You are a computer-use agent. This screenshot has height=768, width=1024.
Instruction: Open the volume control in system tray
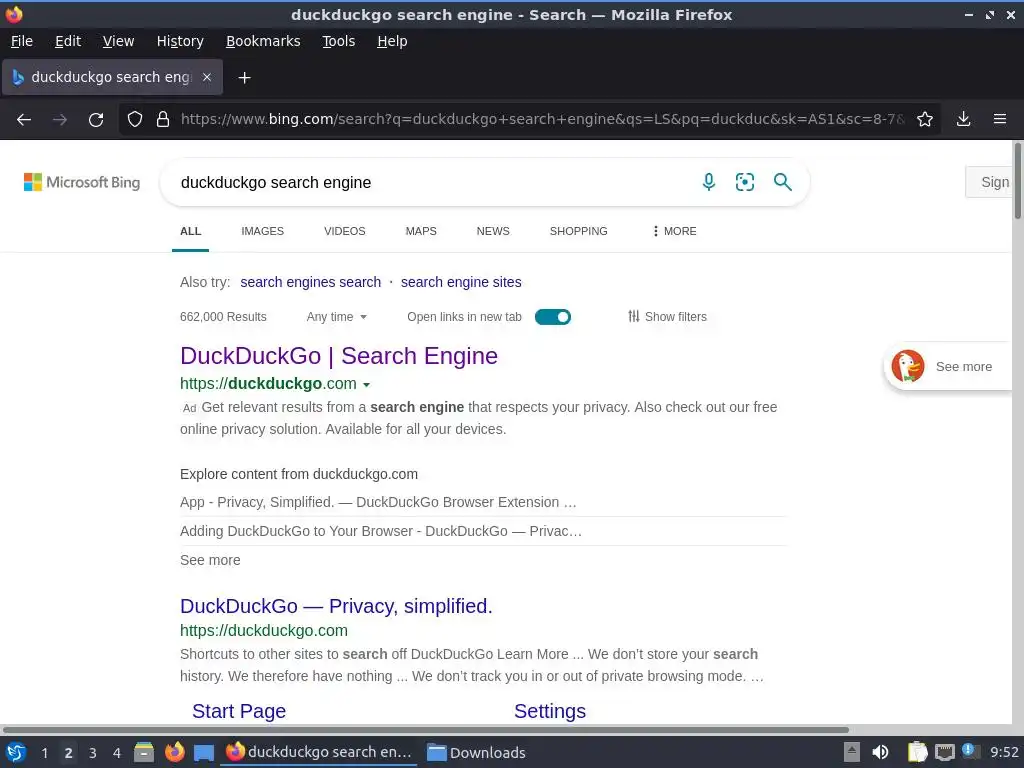click(880, 752)
